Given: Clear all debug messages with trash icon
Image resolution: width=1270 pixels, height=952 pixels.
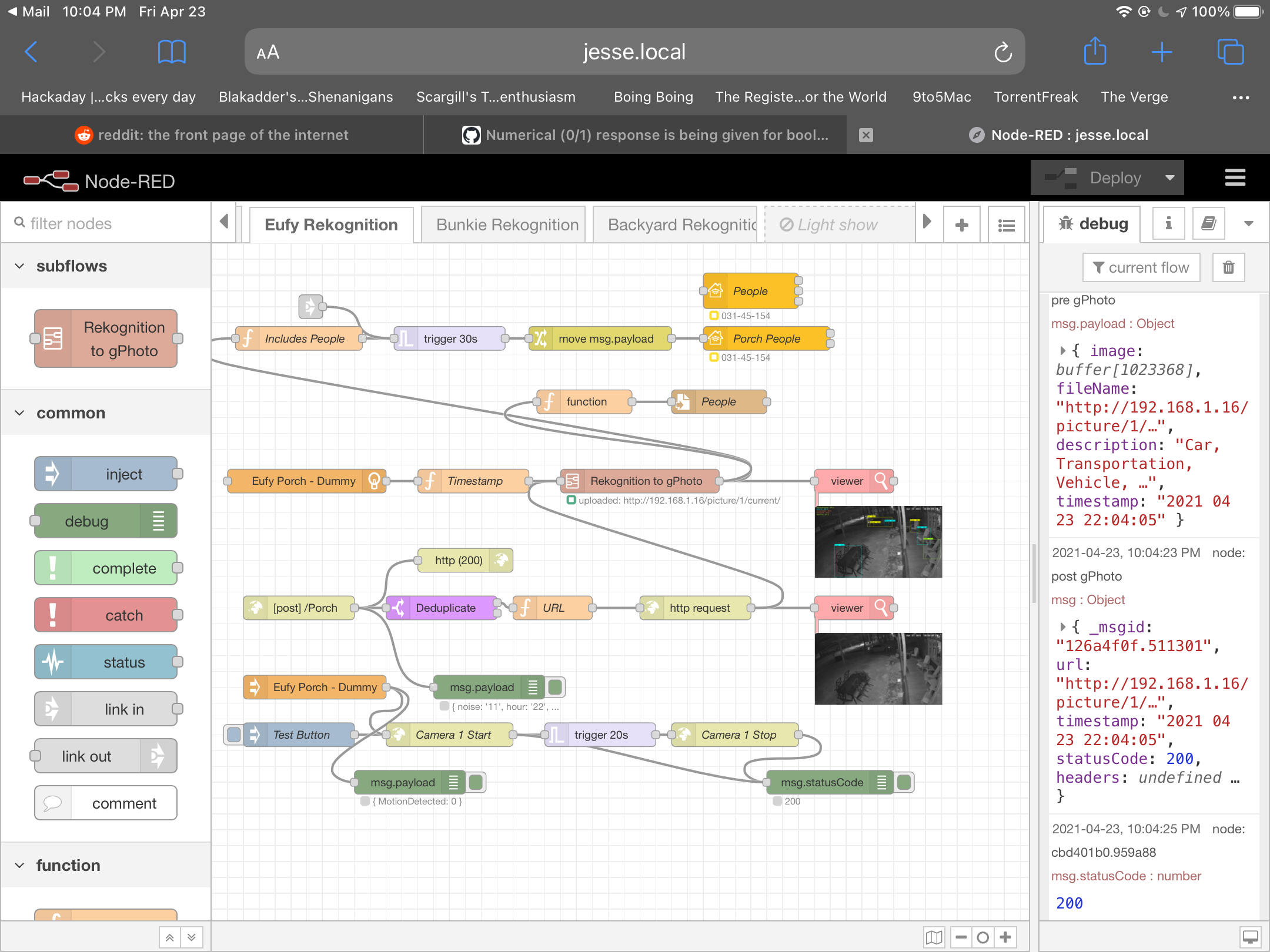Looking at the screenshot, I should tap(1228, 267).
